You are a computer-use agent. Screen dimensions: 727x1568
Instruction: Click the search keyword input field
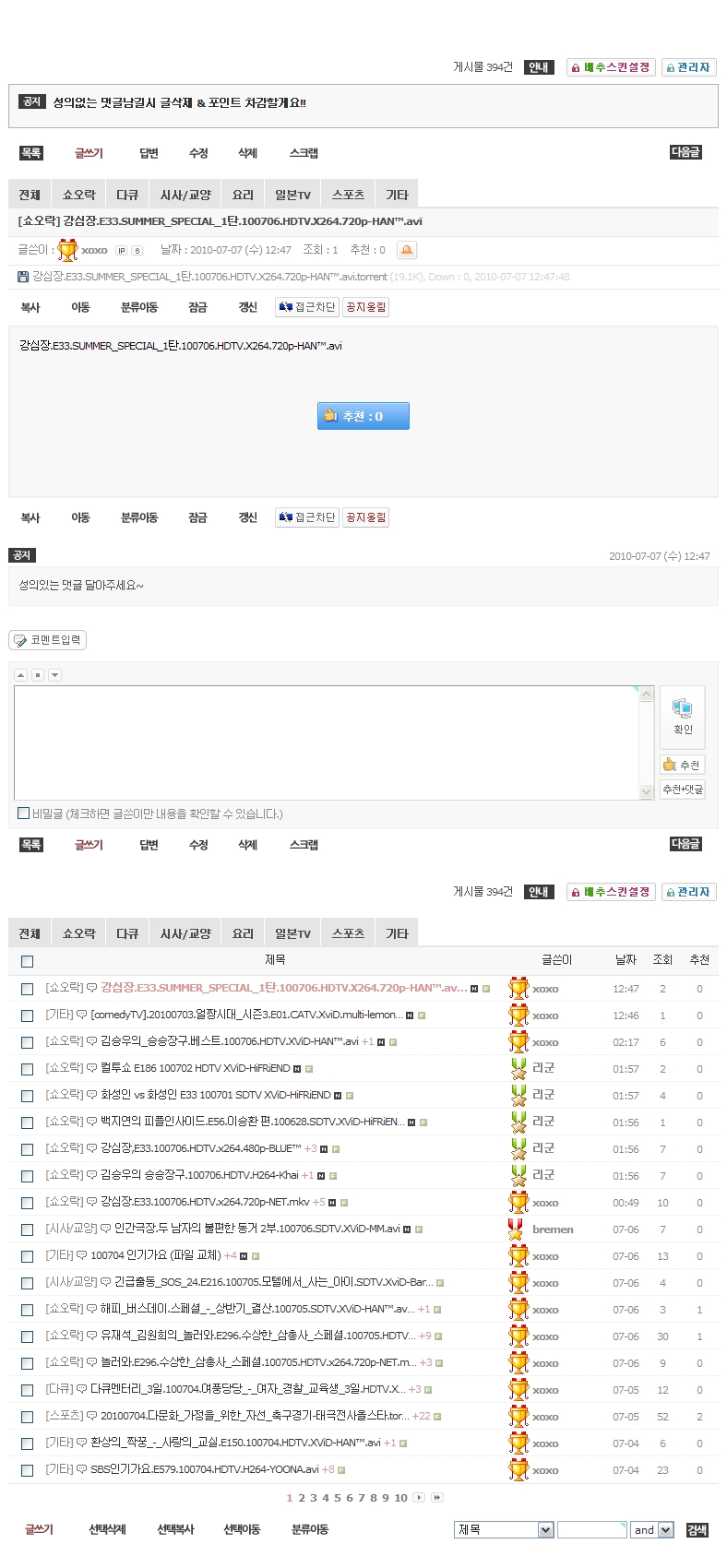pyautogui.click(x=591, y=1529)
